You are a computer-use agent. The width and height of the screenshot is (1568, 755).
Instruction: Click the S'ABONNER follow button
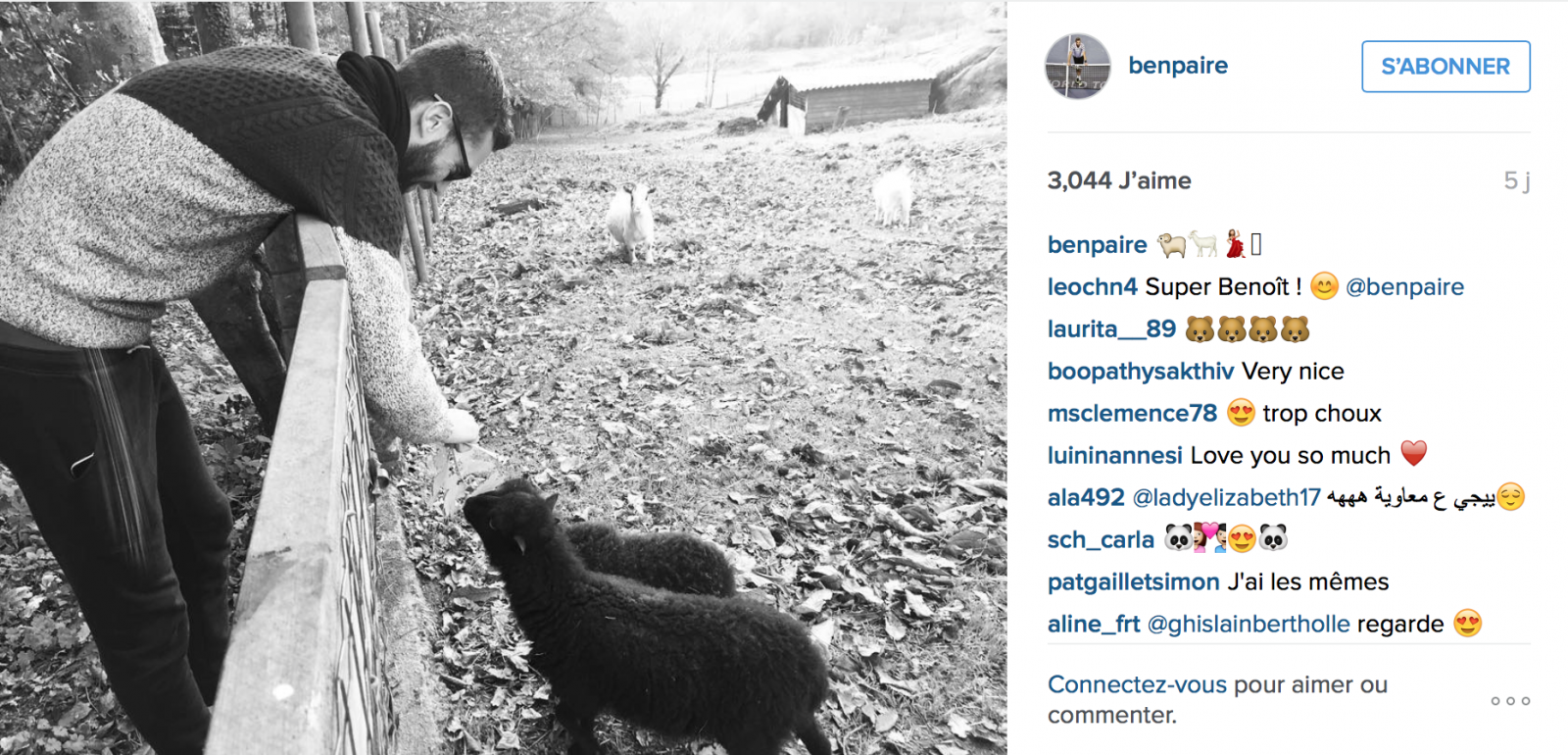(x=1445, y=67)
